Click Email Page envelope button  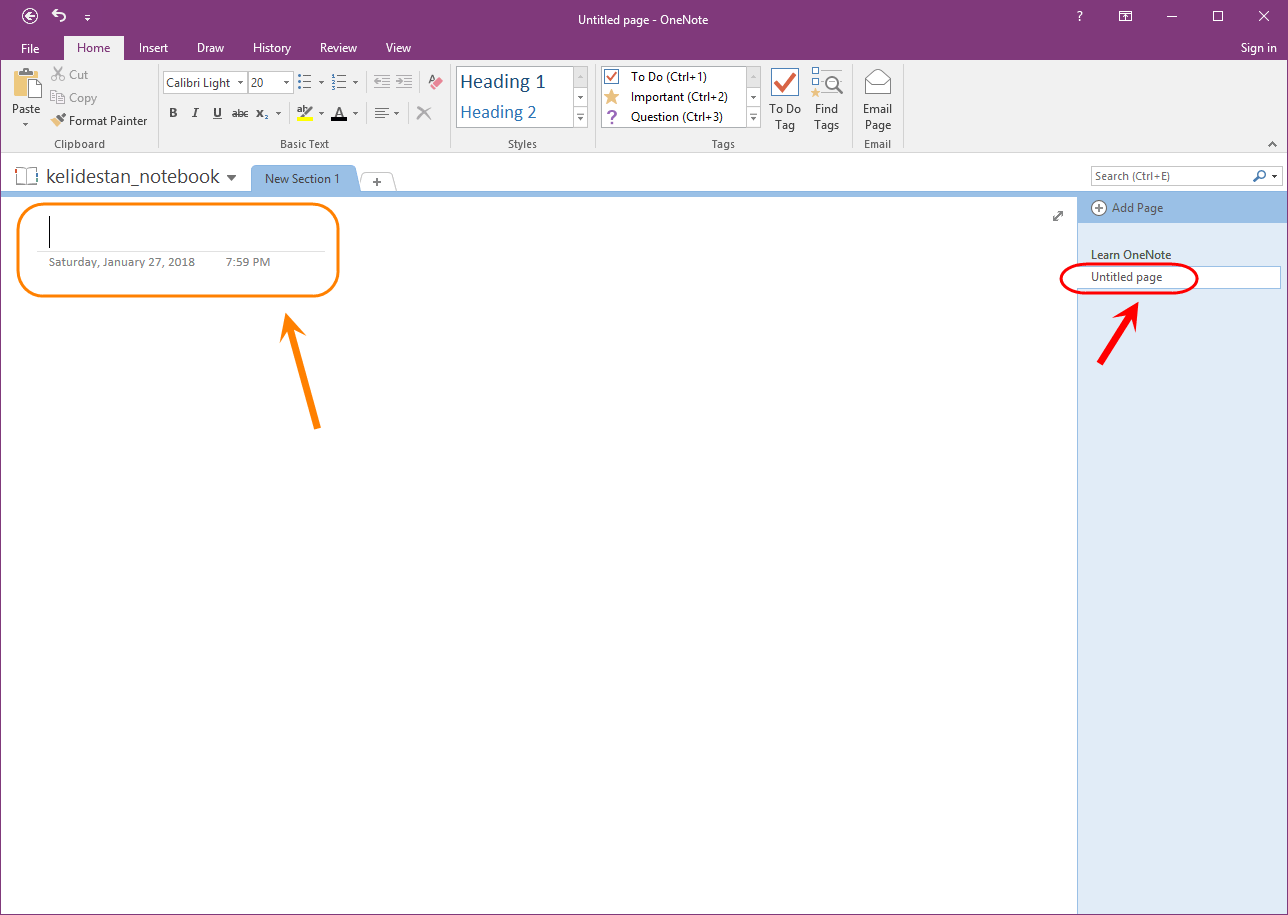click(878, 99)
